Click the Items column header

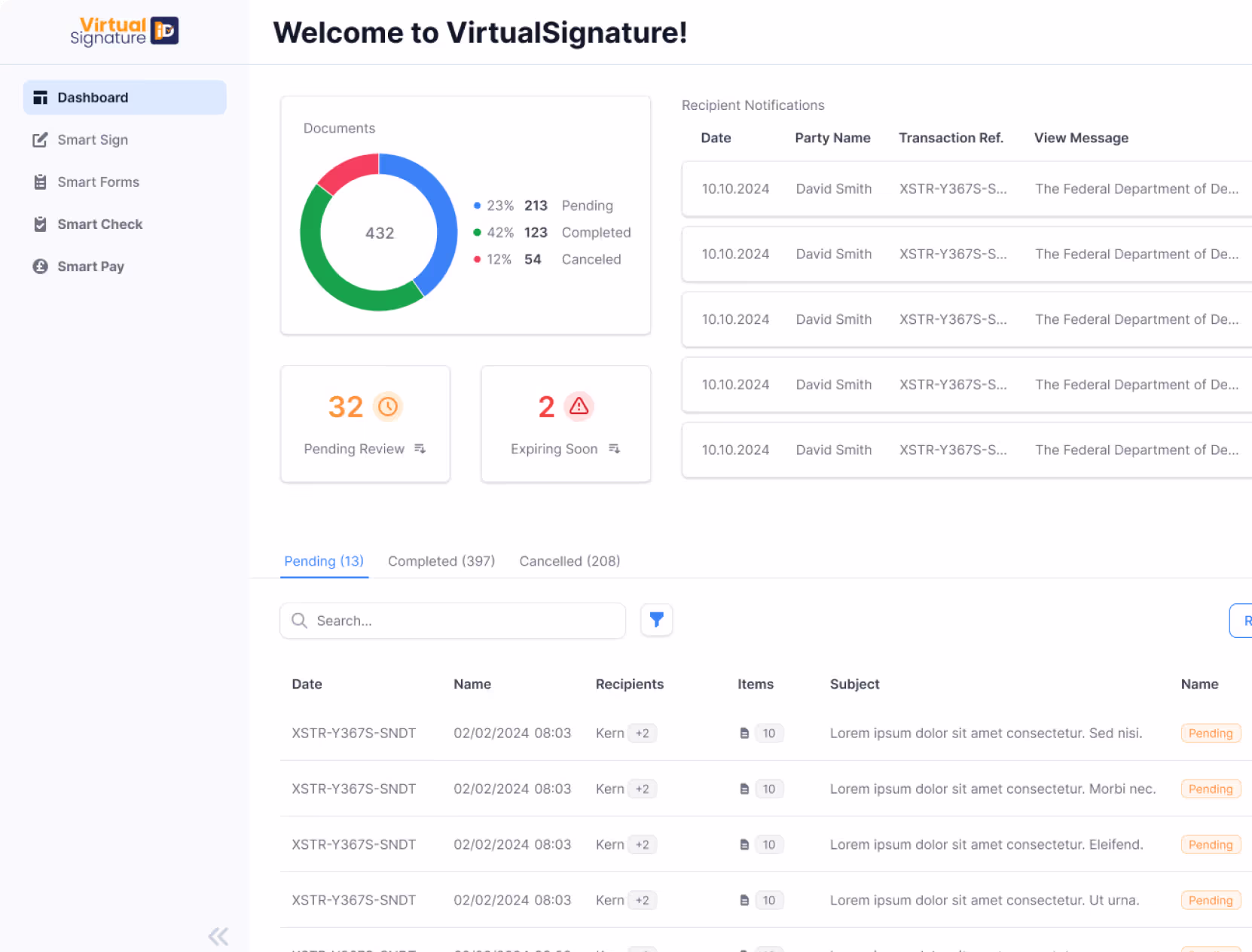pyautogui.click(x=756, y=684)
